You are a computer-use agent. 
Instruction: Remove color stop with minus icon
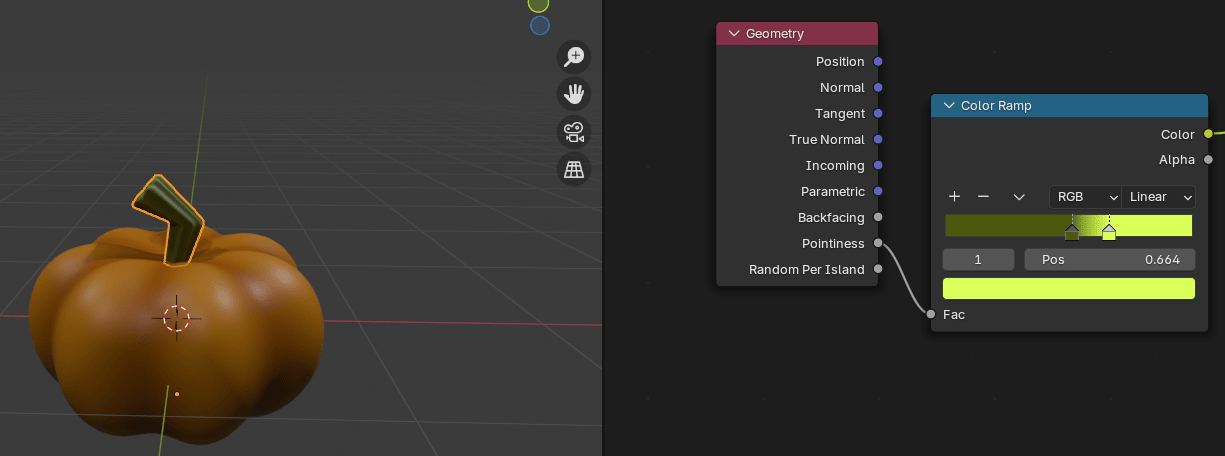pos(983,197)
